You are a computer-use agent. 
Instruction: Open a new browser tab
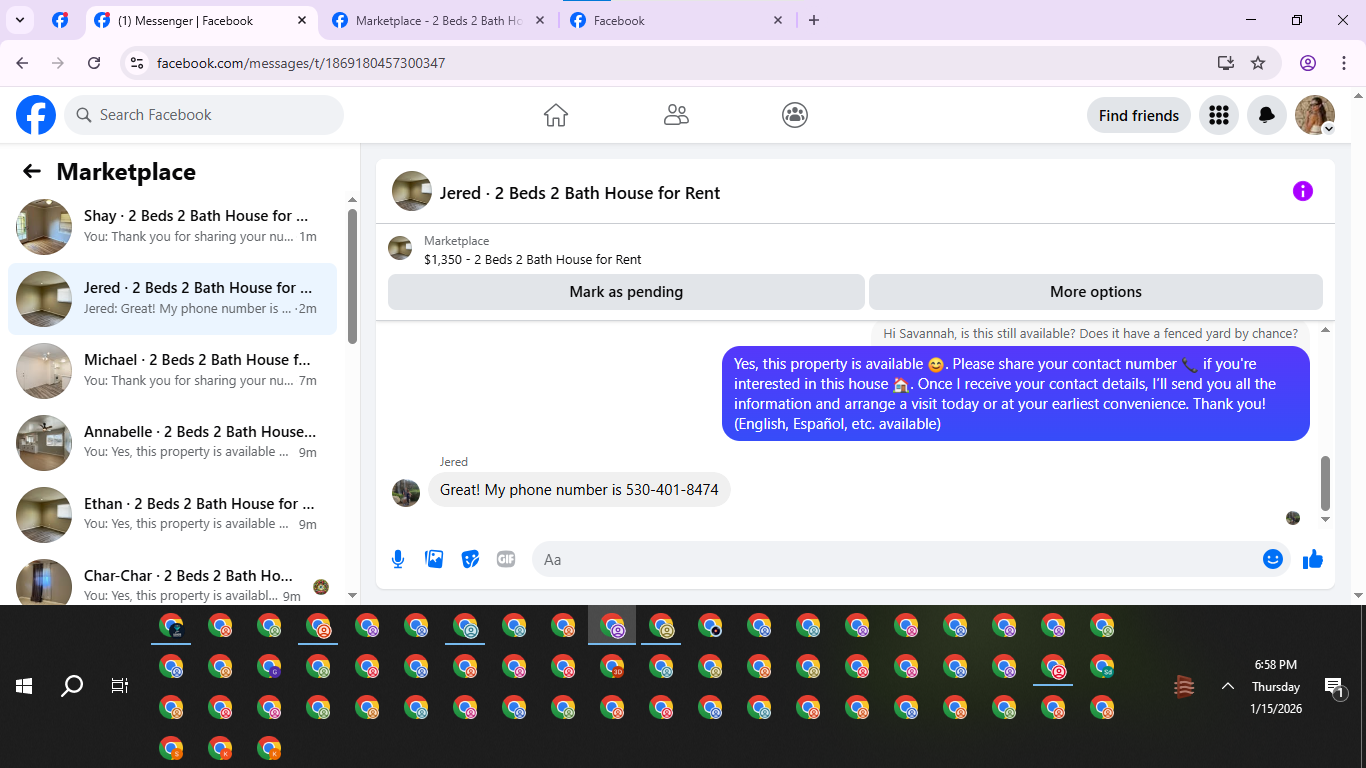(x=814, y=20)
